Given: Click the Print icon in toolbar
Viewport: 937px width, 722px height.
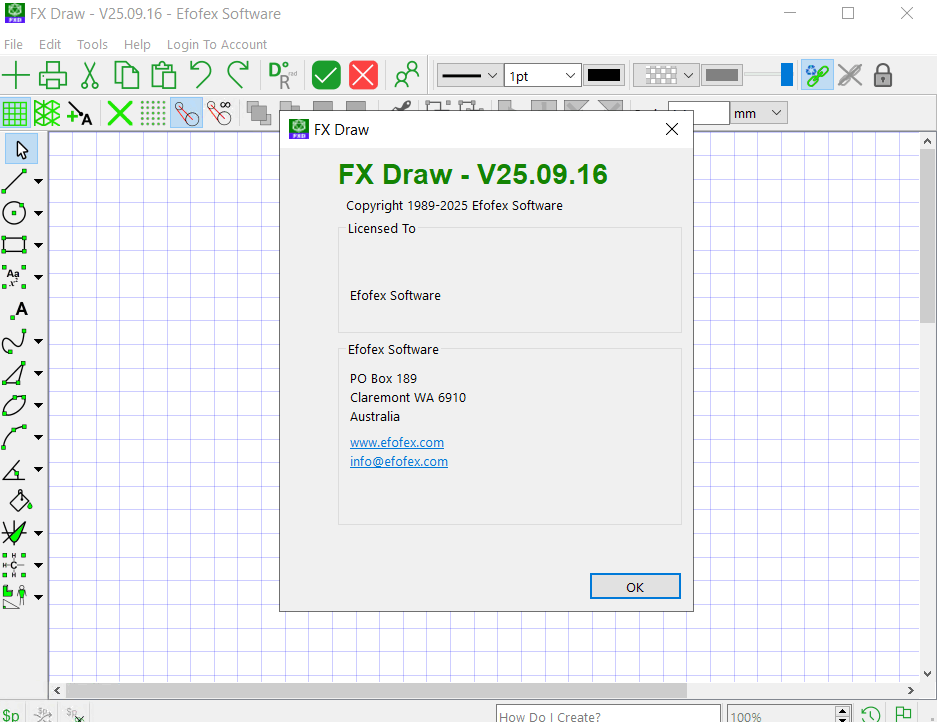Looking at the screenshot, I should click(x=53, y=75).
